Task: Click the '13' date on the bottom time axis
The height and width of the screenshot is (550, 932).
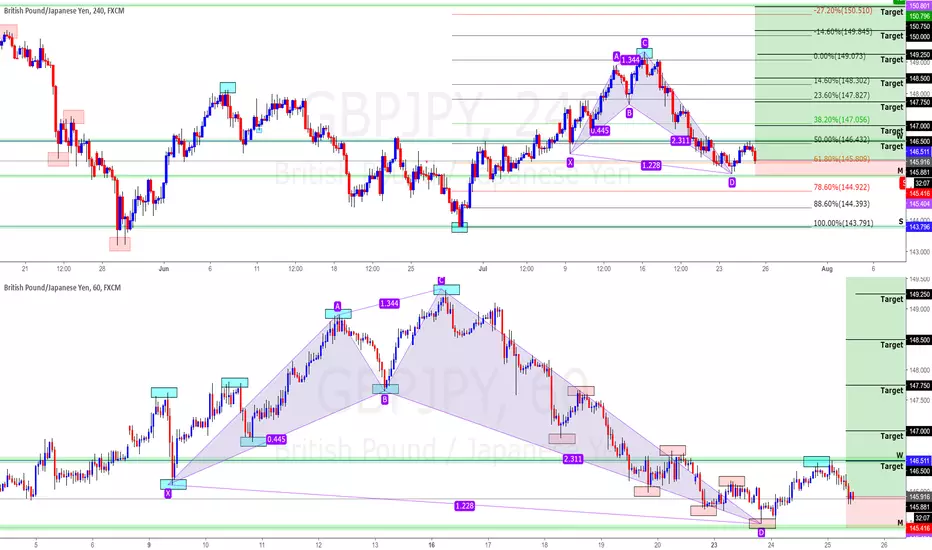Action: coord(375,545)
